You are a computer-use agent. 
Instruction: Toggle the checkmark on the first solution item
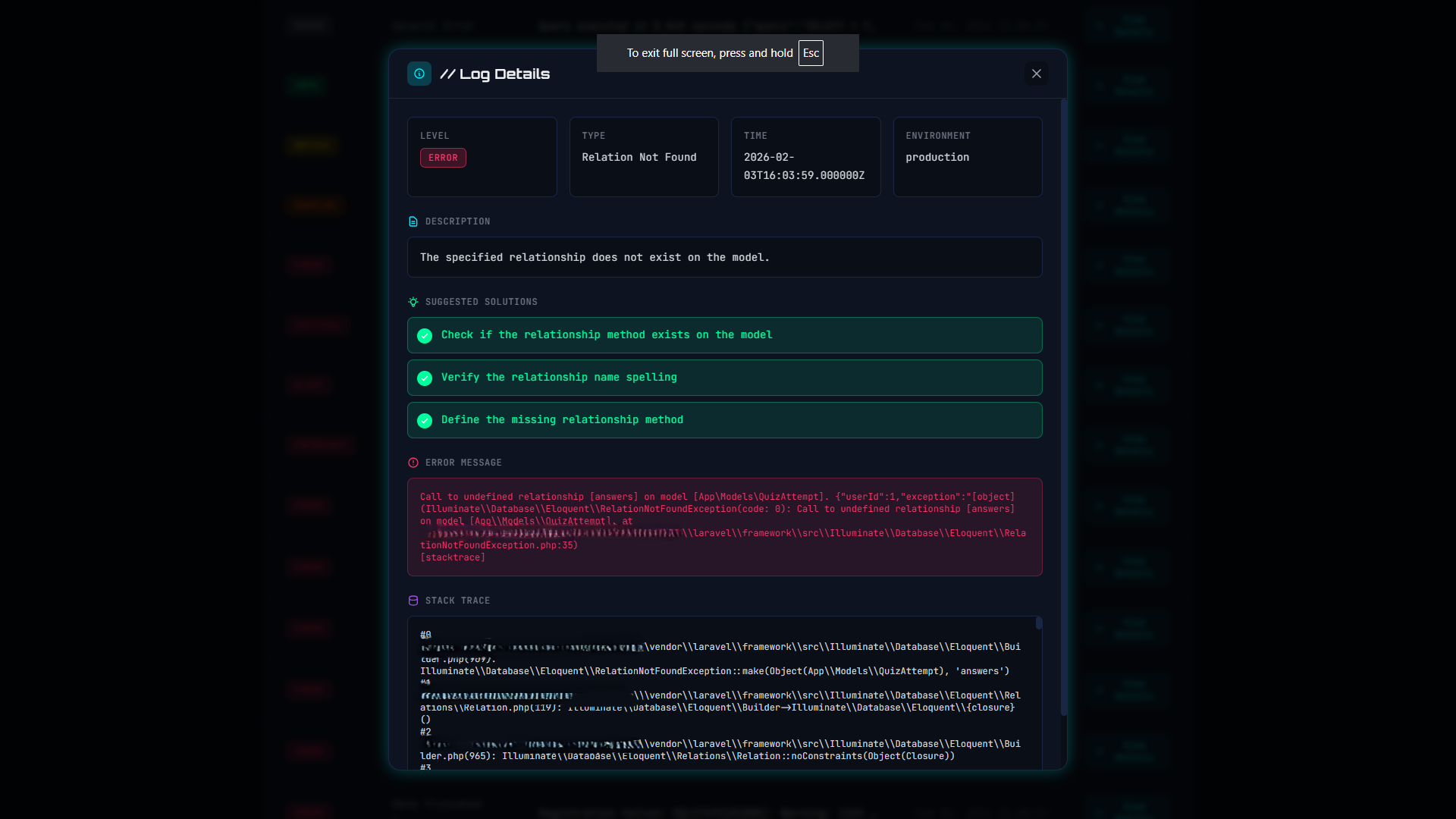tap(425, 336)
